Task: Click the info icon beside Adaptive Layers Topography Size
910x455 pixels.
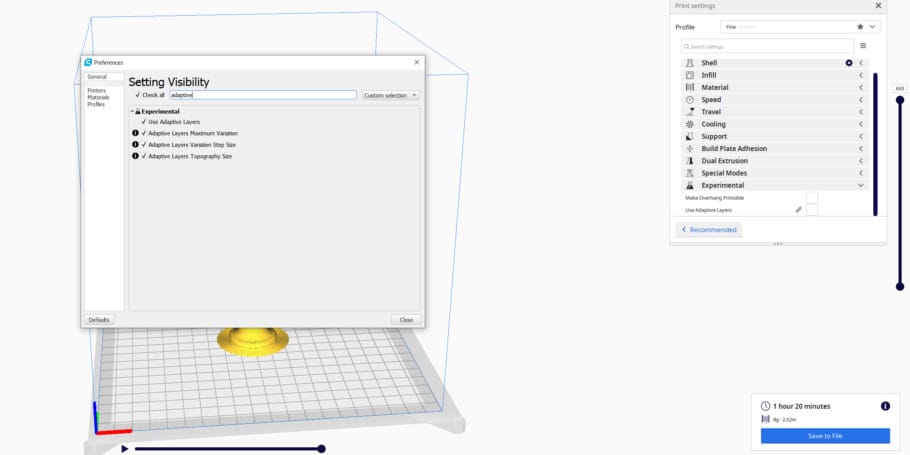Action: pyautogui.click(x=135, y=156)
